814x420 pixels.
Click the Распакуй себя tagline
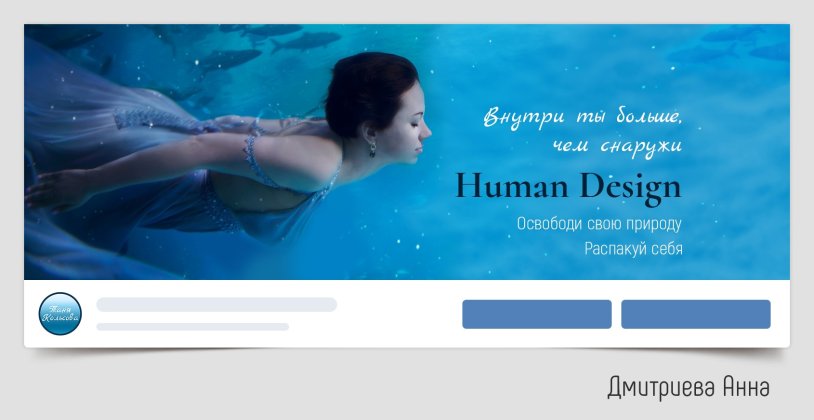pyautogui.click(x=633, y=249)
